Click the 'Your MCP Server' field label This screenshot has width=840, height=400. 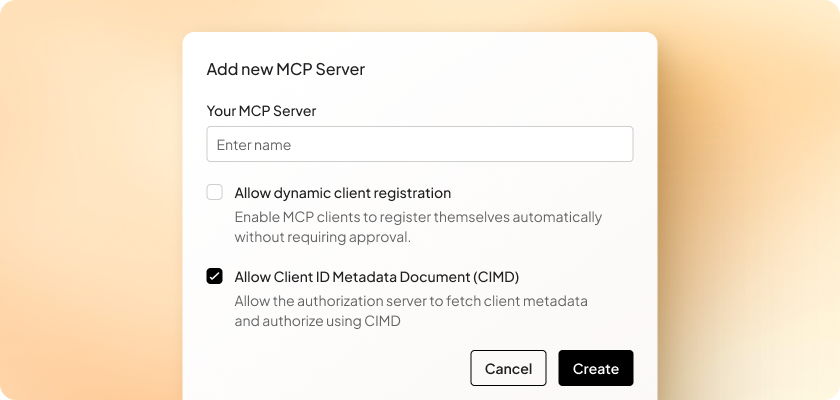pyautogui.click(x=261, y=111)
